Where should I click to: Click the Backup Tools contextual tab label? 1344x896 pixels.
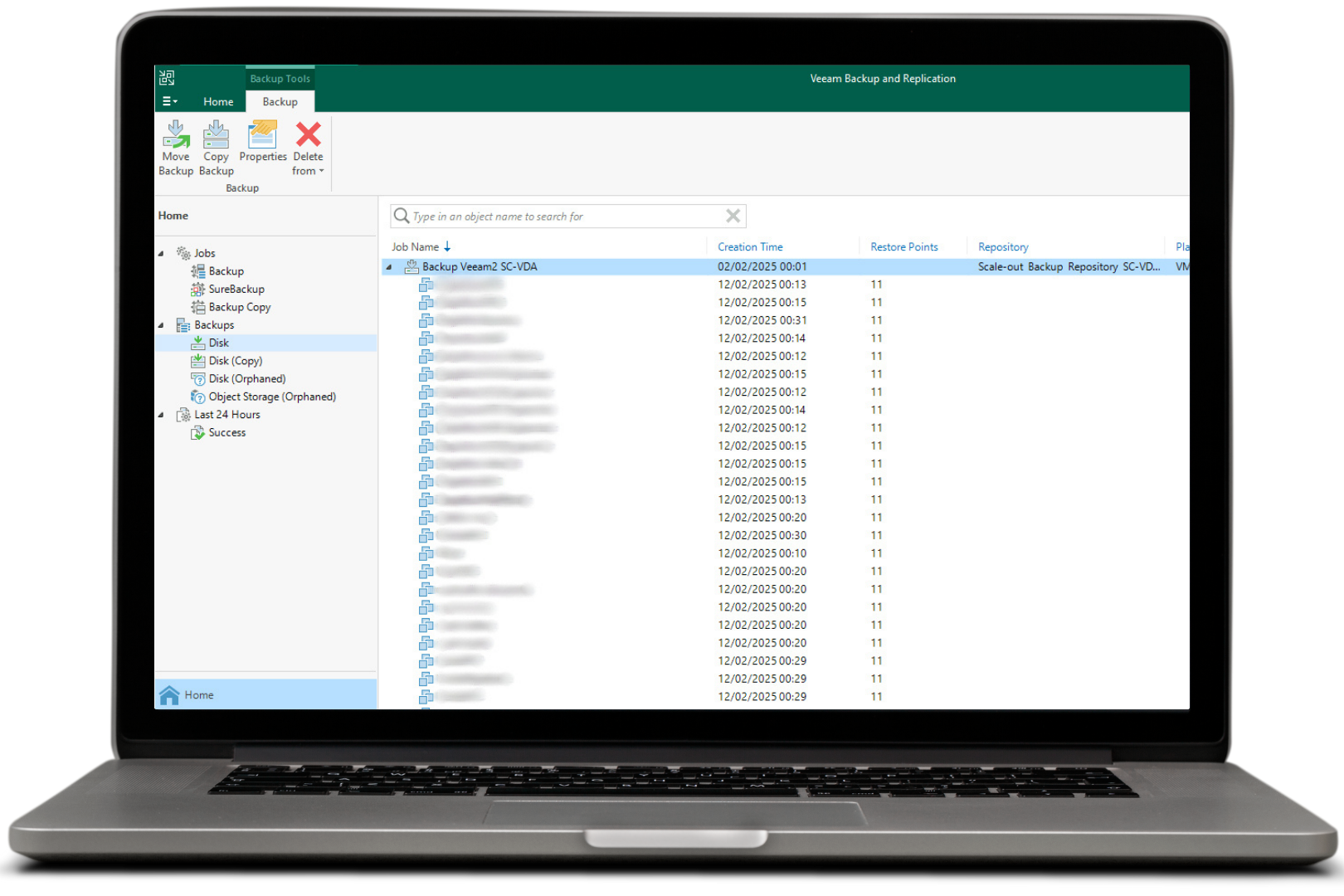[280, 79]
